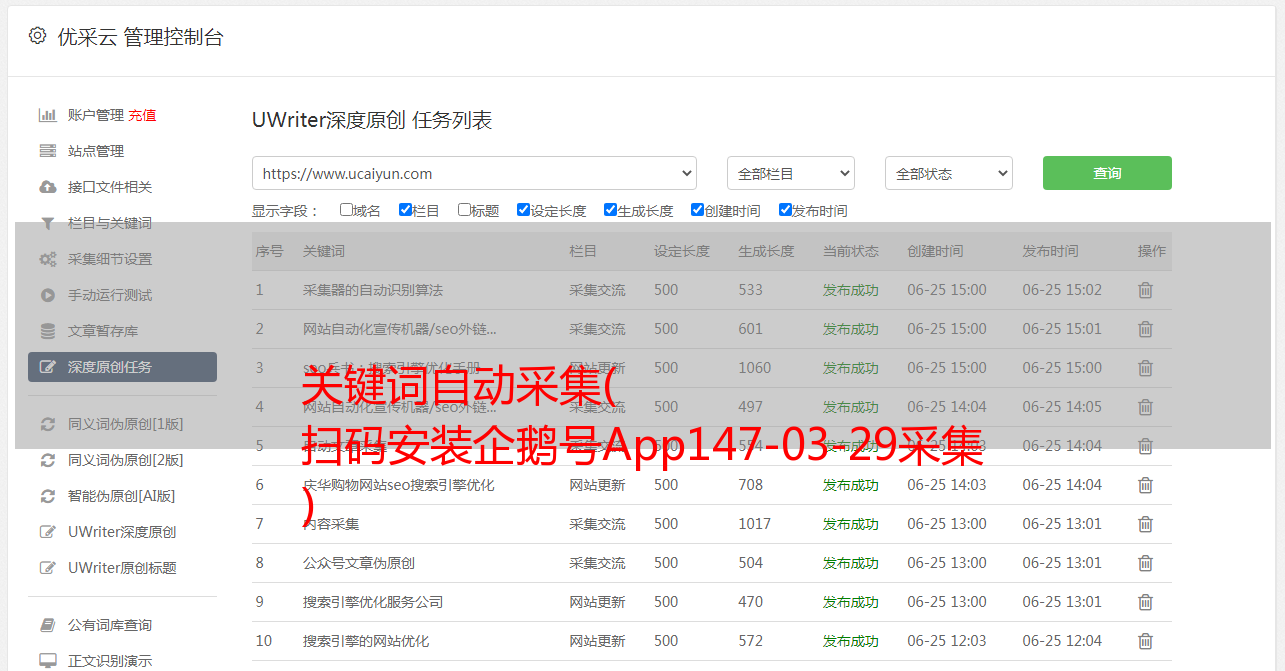Click the bar chart icon for 账户管理
Screen dimensions: 1285x671
(47, 115)
